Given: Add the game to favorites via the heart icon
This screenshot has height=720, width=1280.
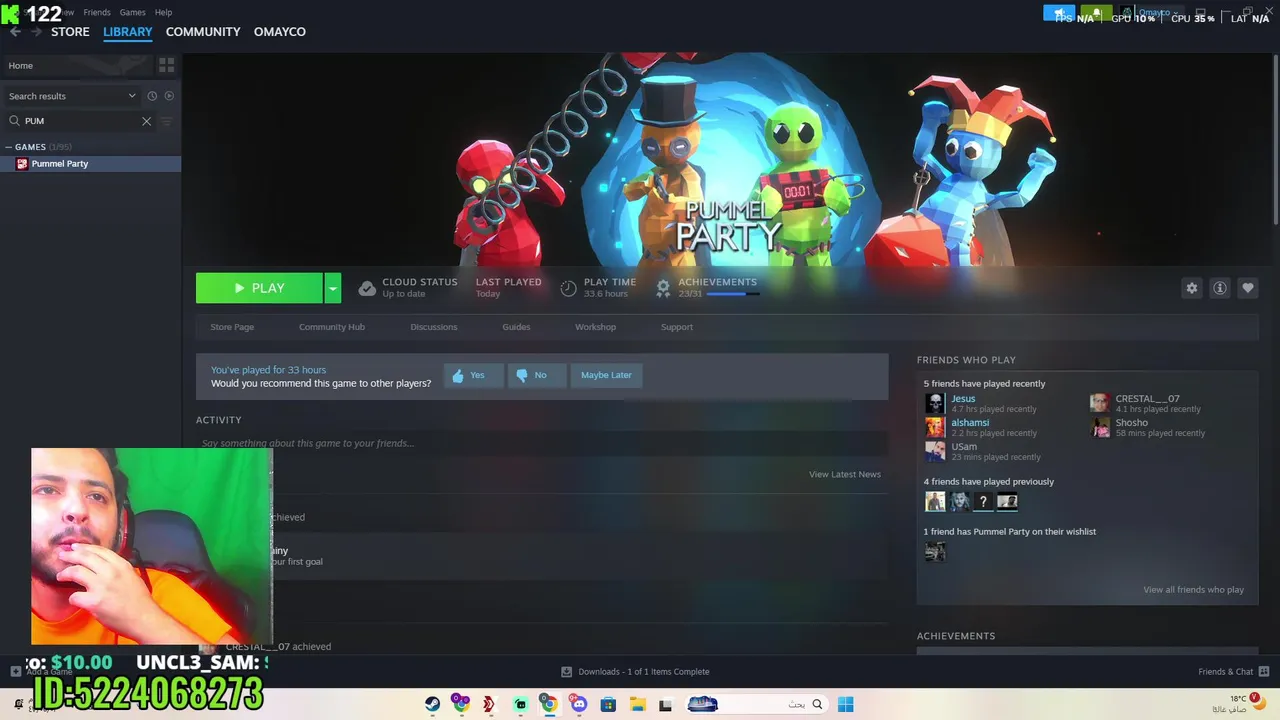Looking at the screenshot, I should point(1248,288).
